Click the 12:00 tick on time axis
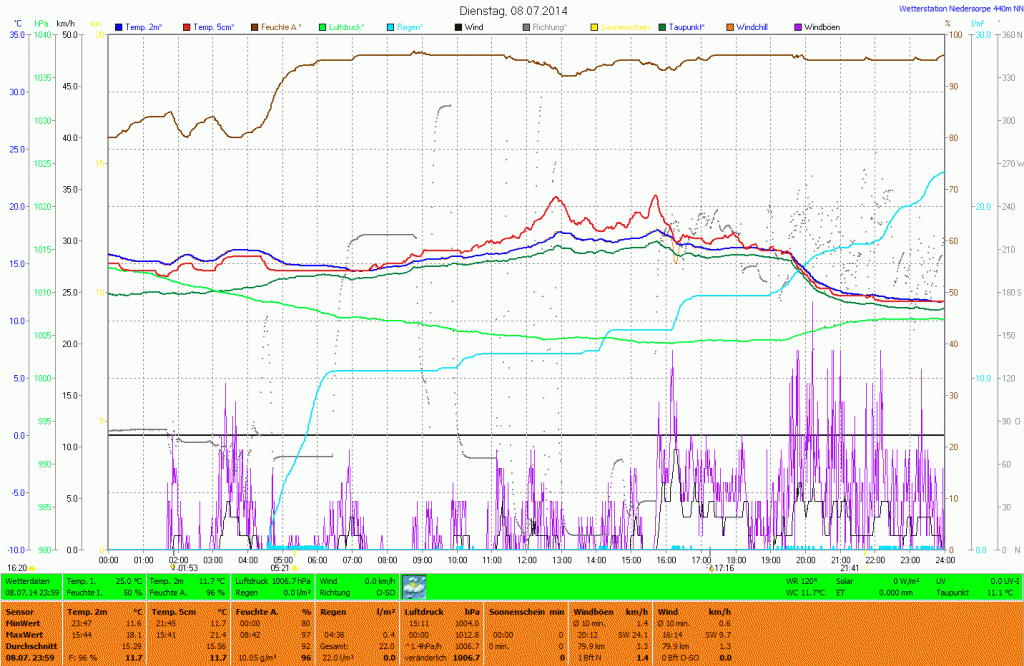Screen dimensions: 1024x666 click(527, 559)
